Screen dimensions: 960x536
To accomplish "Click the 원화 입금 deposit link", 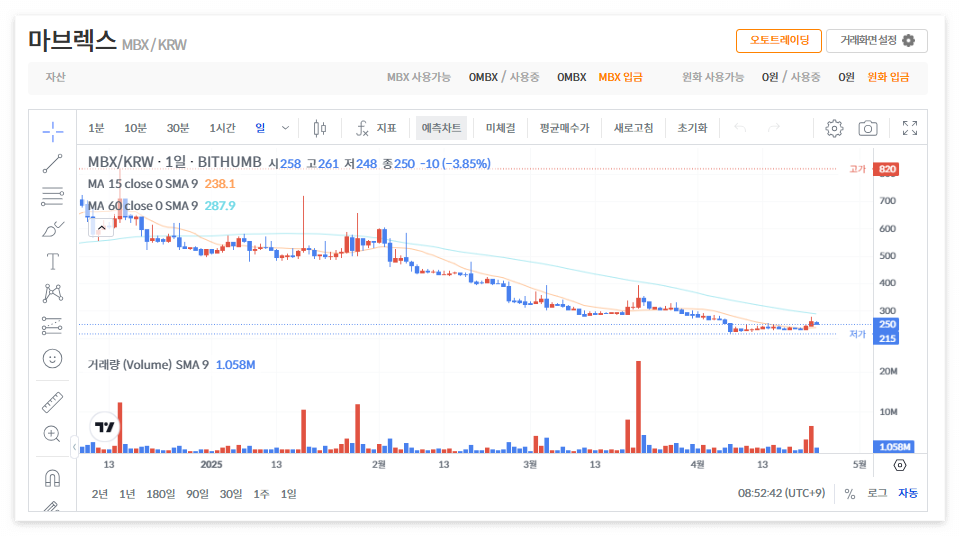I will tap(888, 77).
